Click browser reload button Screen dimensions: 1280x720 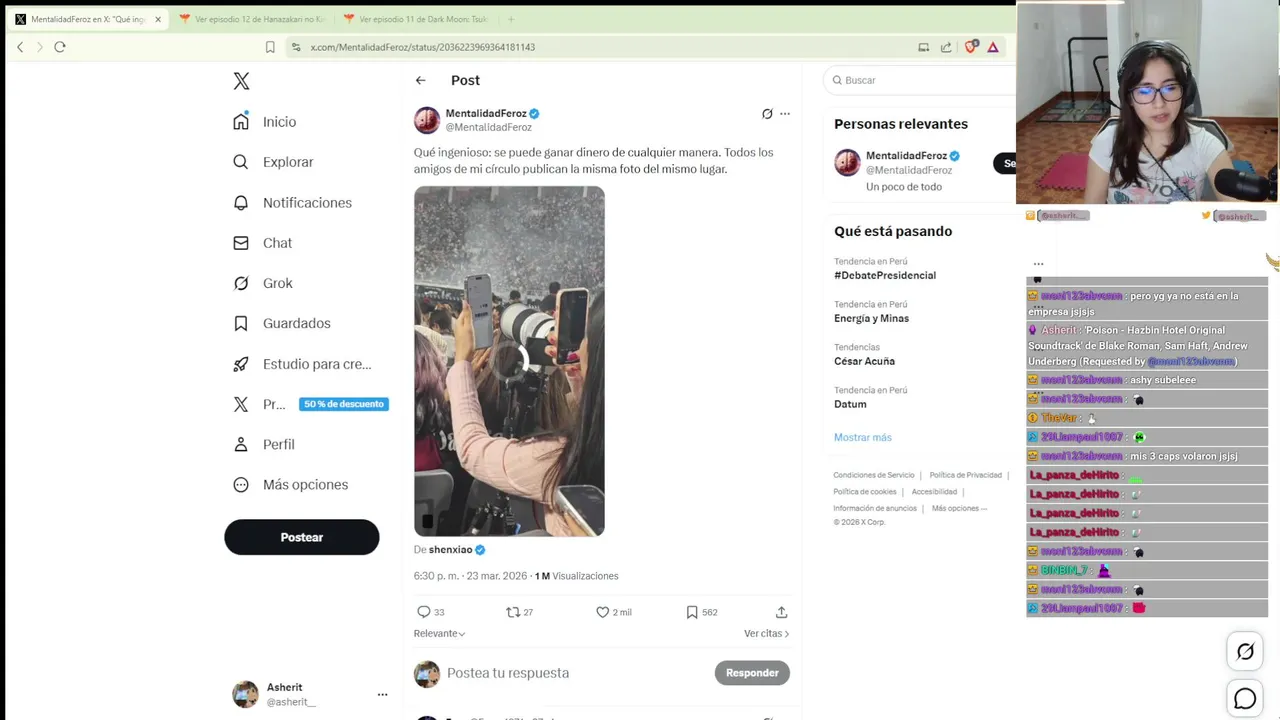pos(60,47)
